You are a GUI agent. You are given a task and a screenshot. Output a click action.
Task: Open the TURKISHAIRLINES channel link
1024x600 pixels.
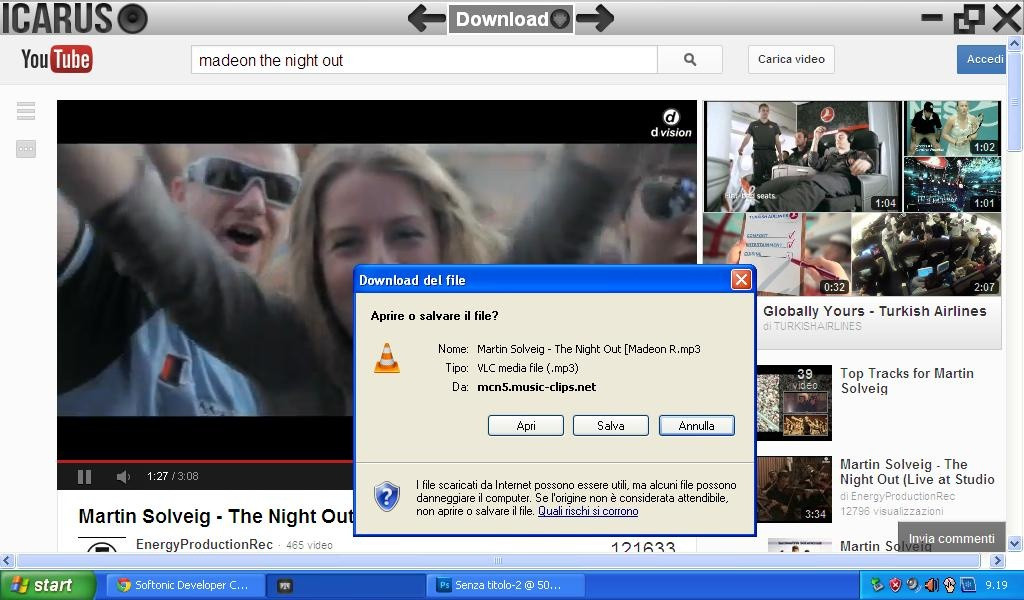coord(817,326)
